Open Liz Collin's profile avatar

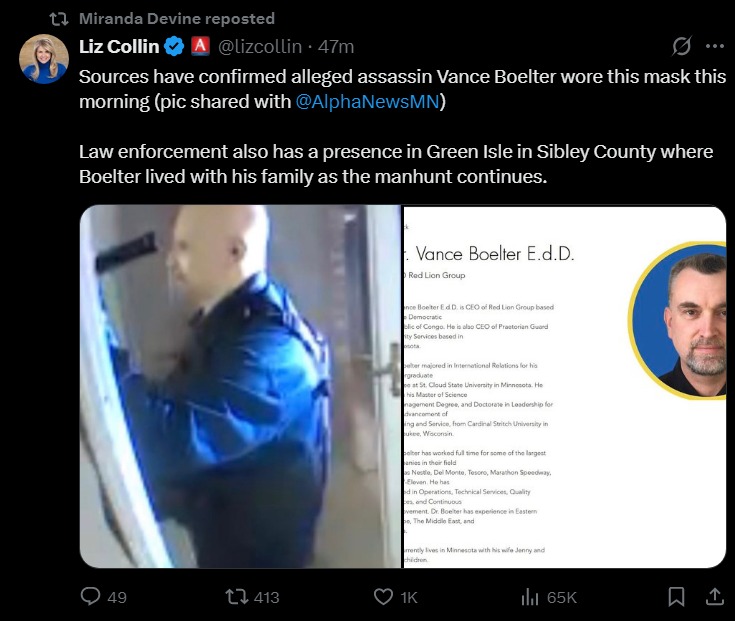(x=44, y=59)
